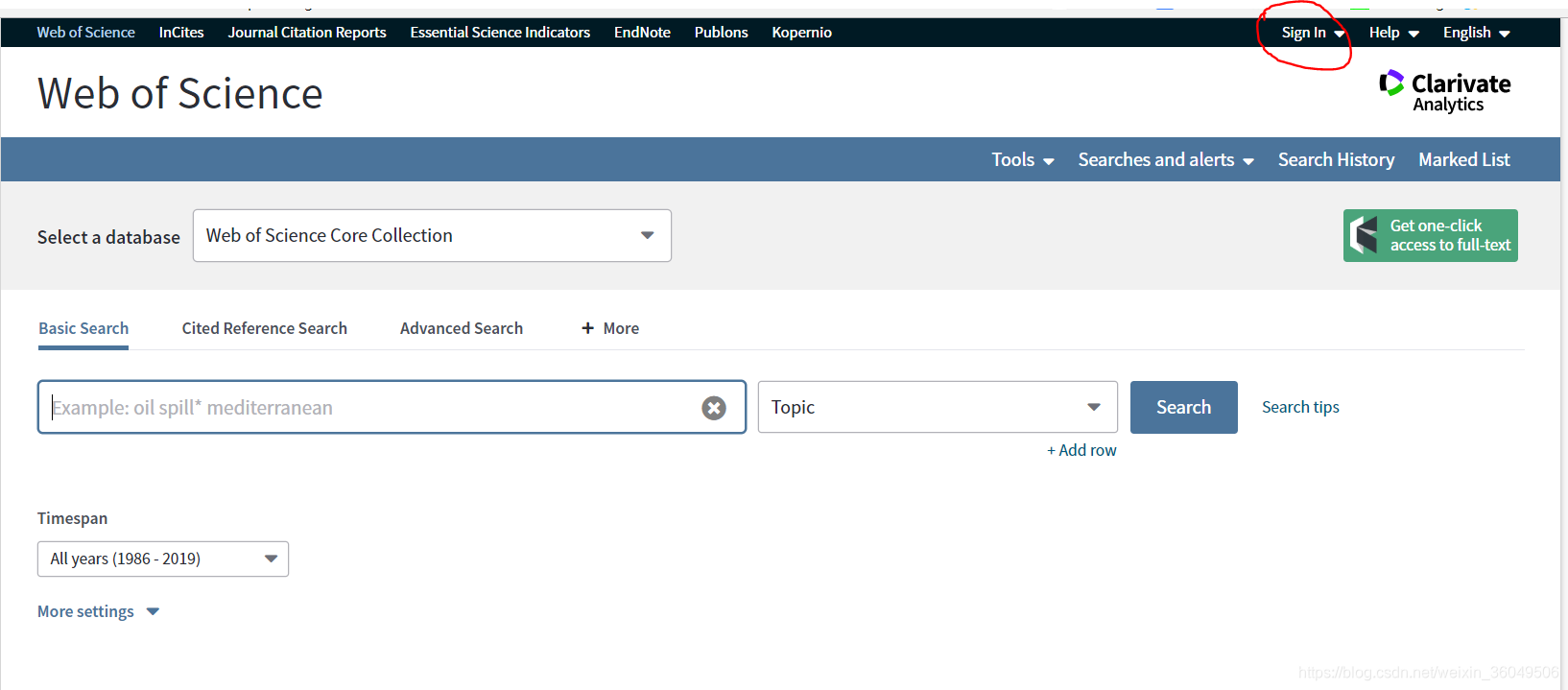This screenshot has height=690, width=1568.
Task: Expand the Tools menu
Action: point(1023,160)
